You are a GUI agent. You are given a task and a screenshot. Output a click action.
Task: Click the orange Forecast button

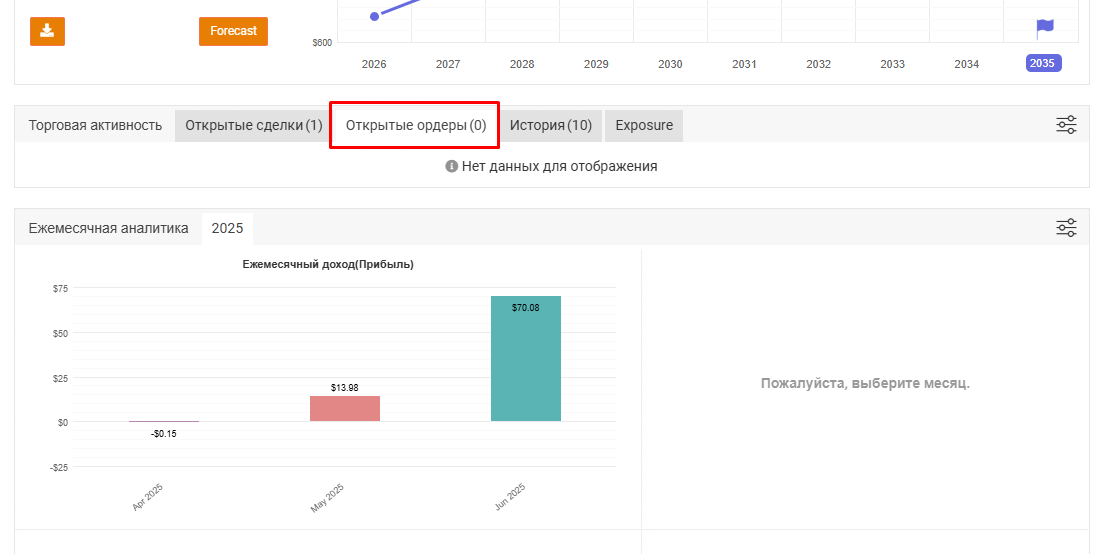(x=233, y=31)
